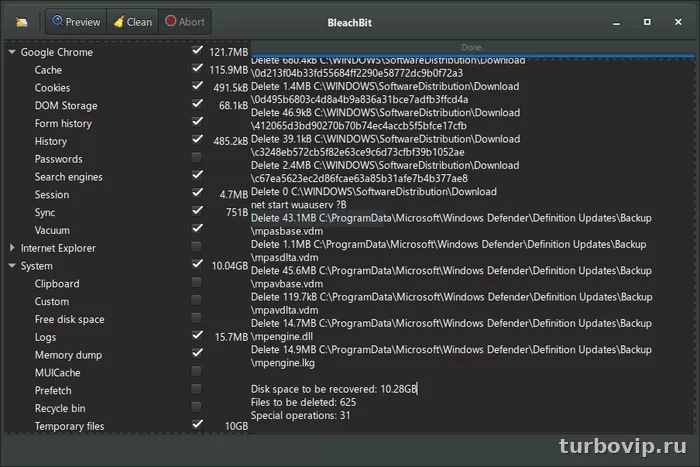
Task: Check the Free disk space checkbox
Action: tap(196, 317)
